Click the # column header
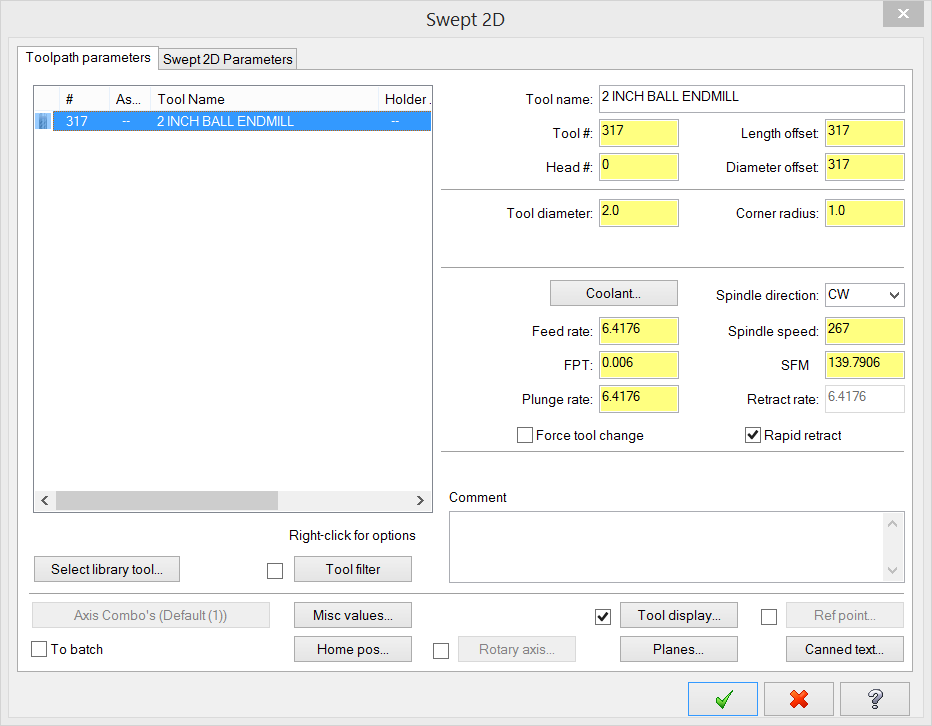The height and width of the screenshot is (726, 932). tap(84, 99)
